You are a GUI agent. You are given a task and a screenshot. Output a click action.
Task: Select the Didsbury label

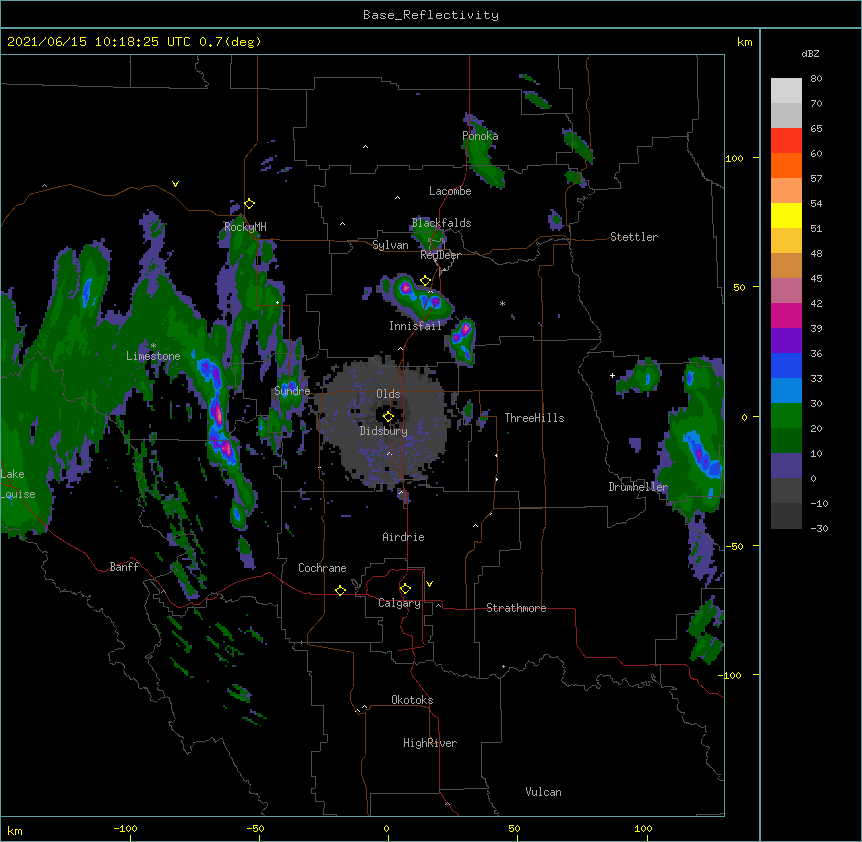click(x=383, y=431)
